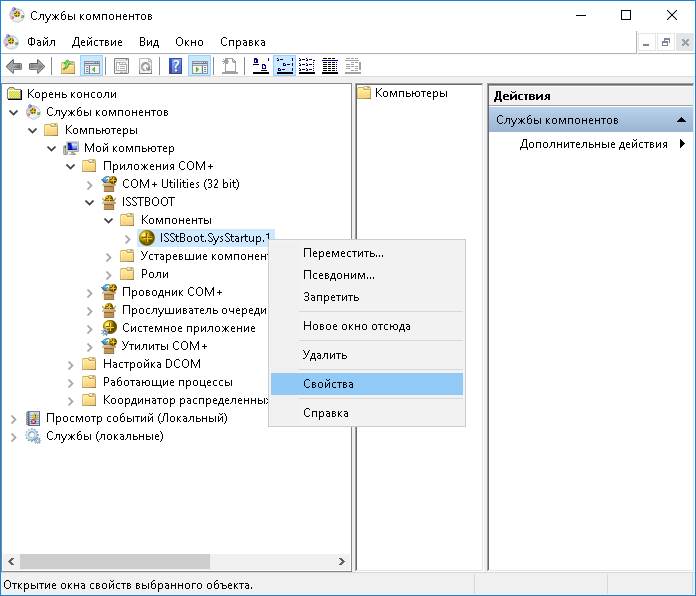The height and width of the screenshot is (596, 696).
Task: Switch to Small Icons view in toolbar
Action: pos(284,67)
